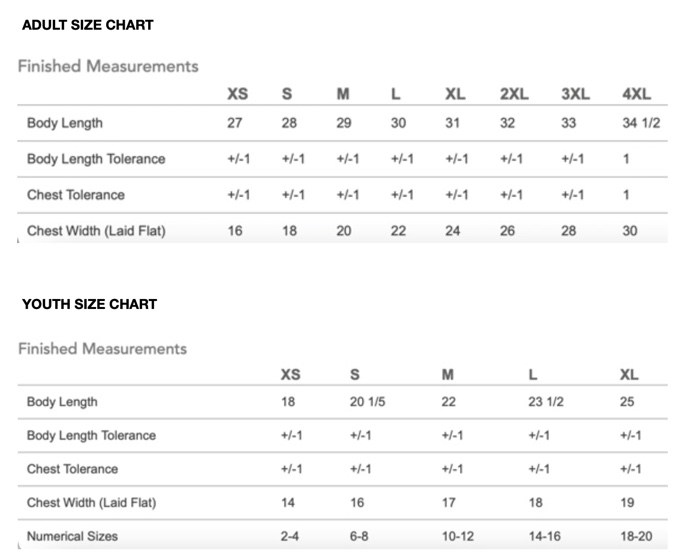Click adult 3XL chest width value 28
The image size is (688, 559).
(x=569, y=231)
